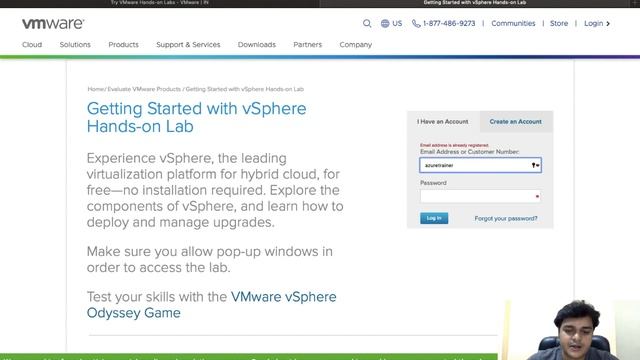Screen dimensions: 640x360
Task: Open the Partners menu
Action: click(x=307, y=44)
